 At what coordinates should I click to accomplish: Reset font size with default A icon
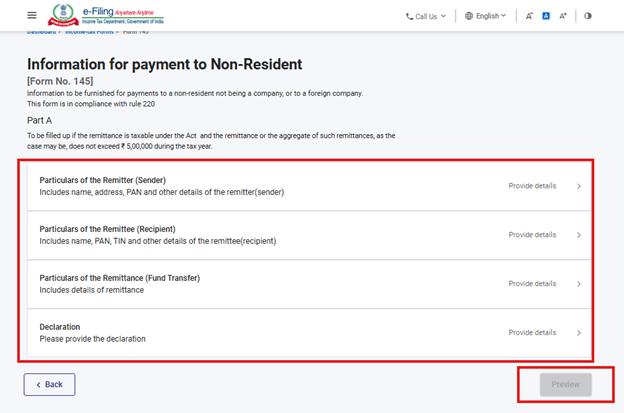(546, 16)
